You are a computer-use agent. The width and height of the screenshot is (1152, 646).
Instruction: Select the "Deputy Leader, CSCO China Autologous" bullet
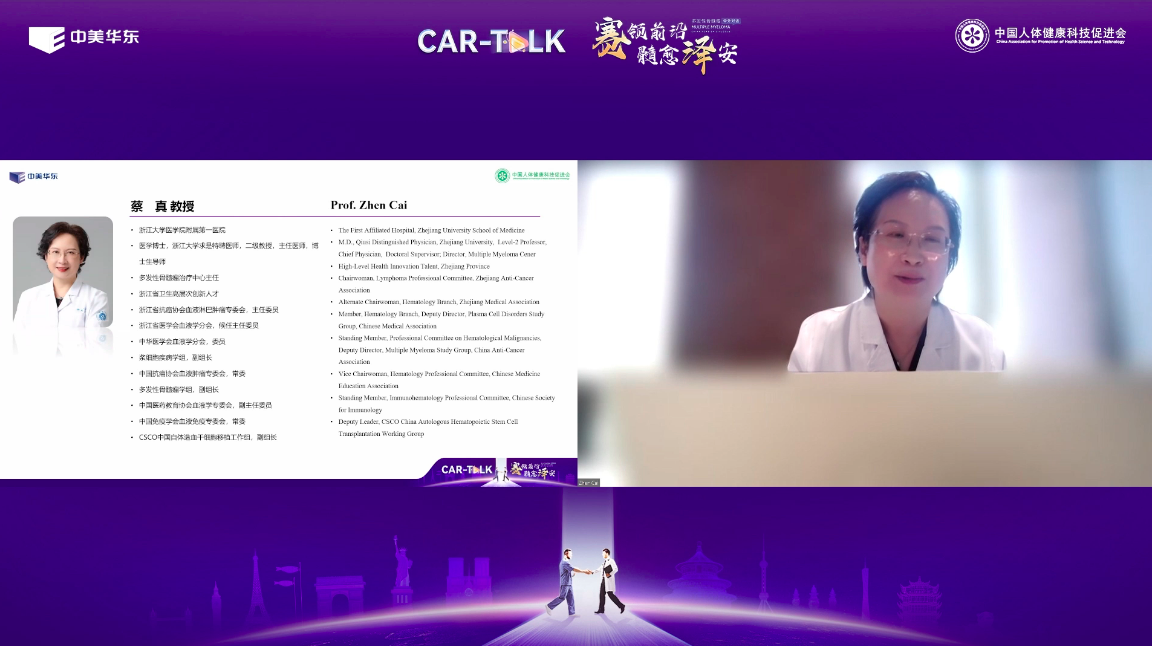428,422
